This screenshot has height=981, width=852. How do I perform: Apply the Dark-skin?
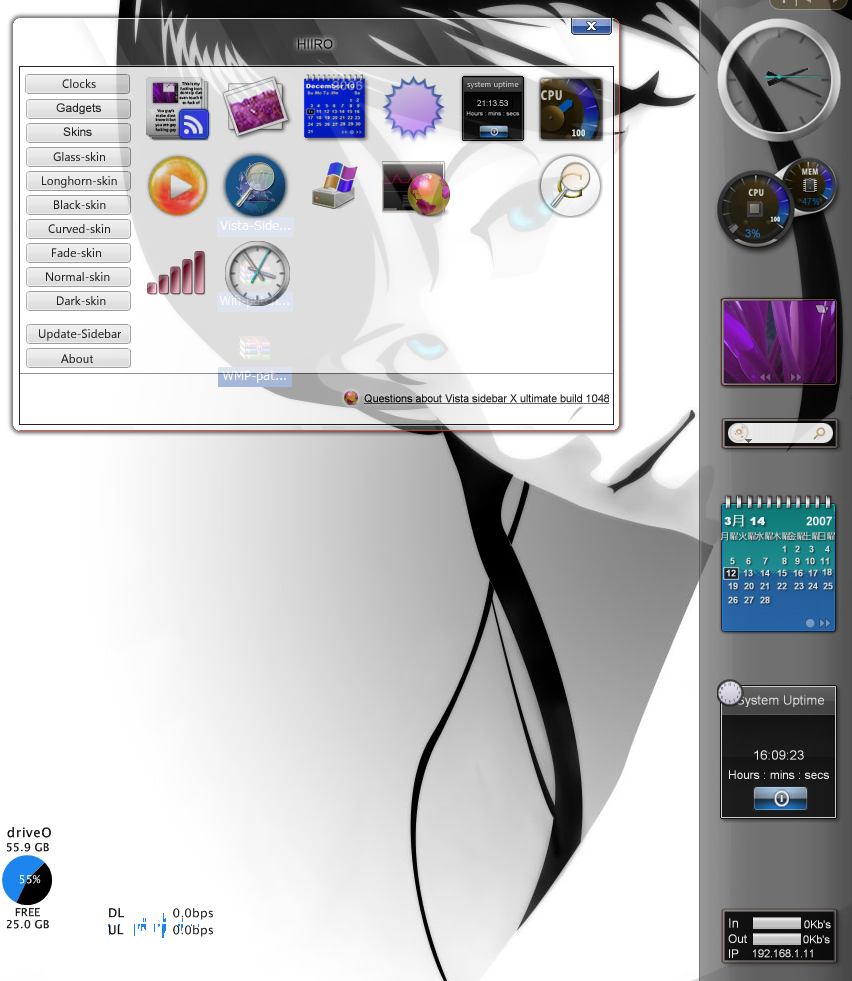click(x=78, y=300)
